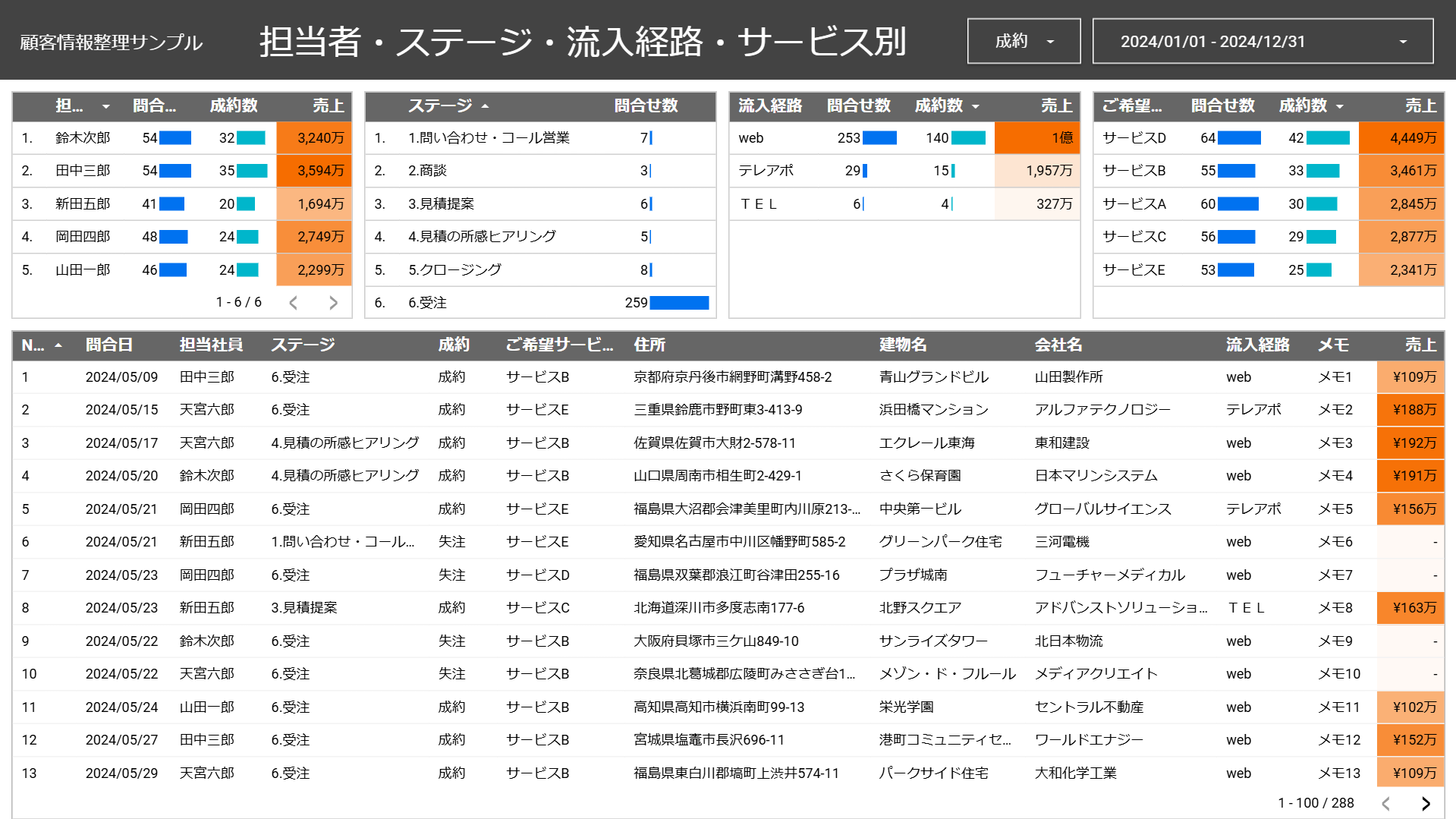
Task: Click the 3,240万 sales cell for 鈴木次郎
Action: (314, 138)
